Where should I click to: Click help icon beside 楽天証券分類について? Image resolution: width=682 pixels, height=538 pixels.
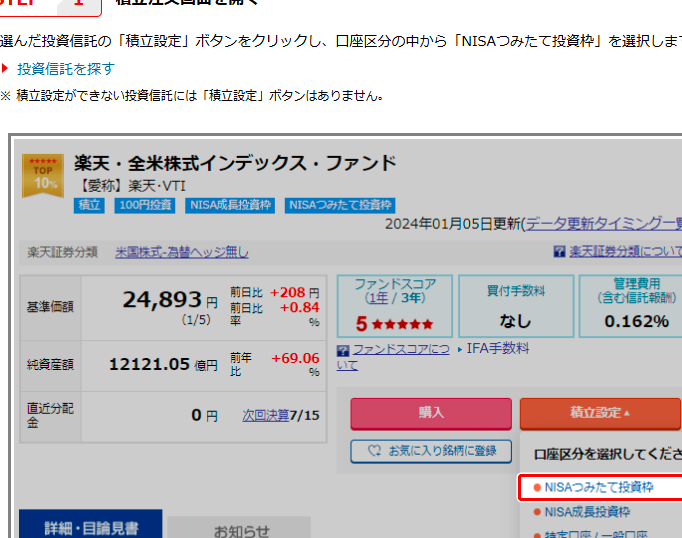pyautogui.click(x=559, y=251)
